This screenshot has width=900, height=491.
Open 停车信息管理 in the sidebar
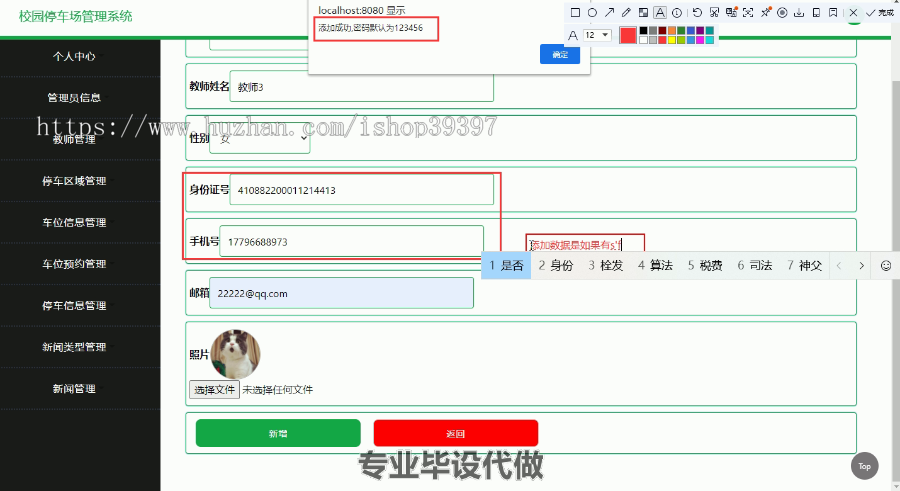point(74,306)
